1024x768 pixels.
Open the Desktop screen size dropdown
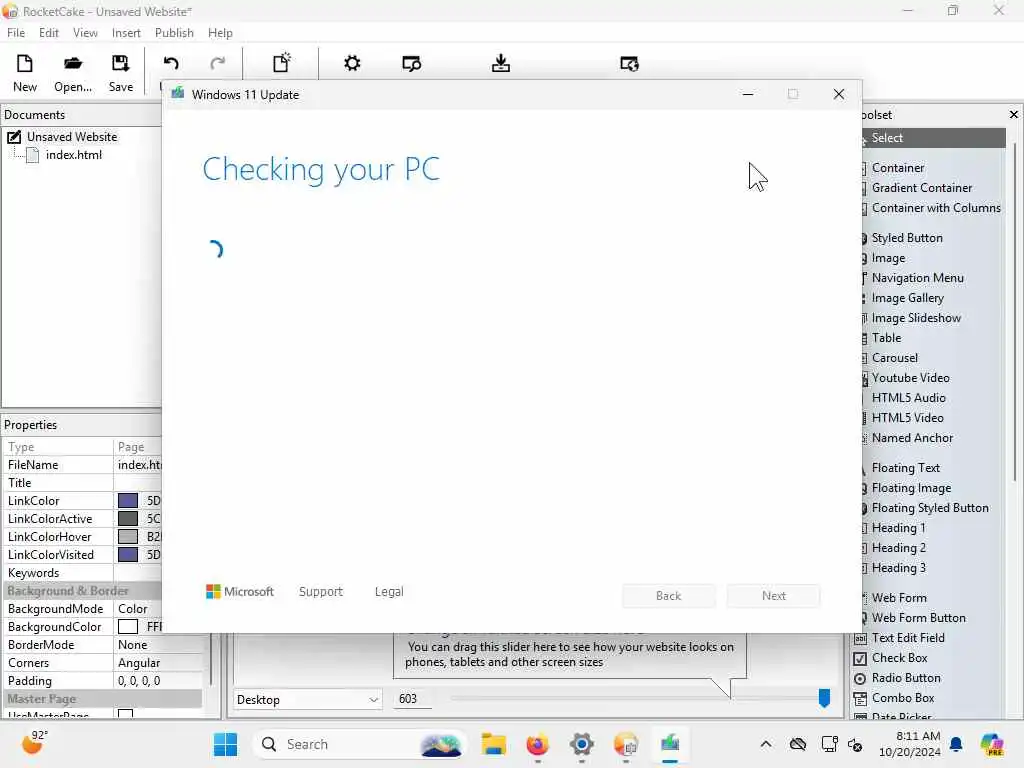307,699
